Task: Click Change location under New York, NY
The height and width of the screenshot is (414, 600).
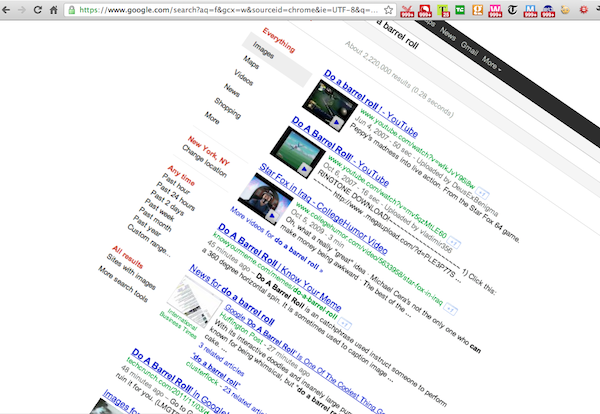Action: pos(204,161)
